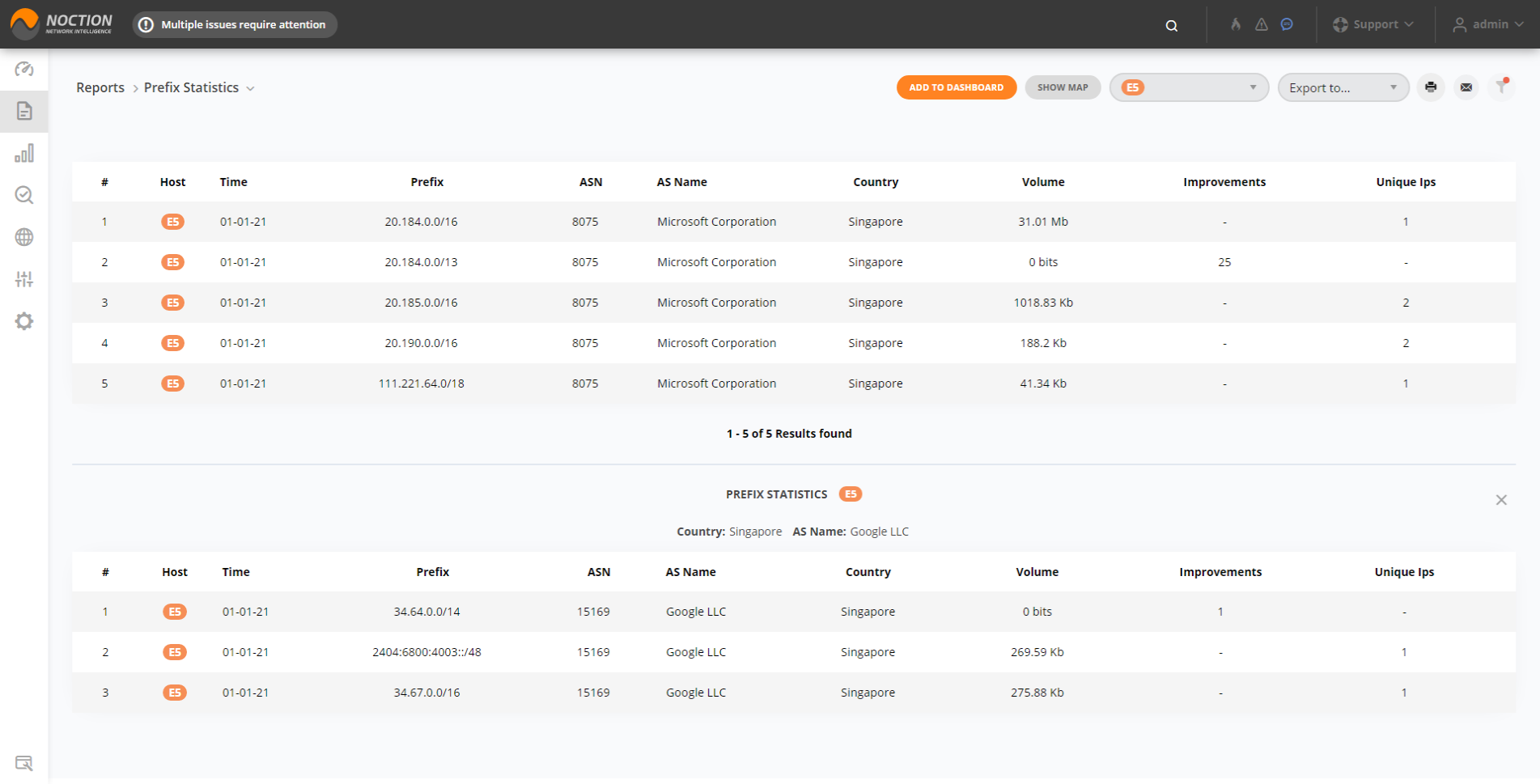Open the settings gear sidebar icon
The width and height of the screenshot is (1540, 784).
(24, 321)
